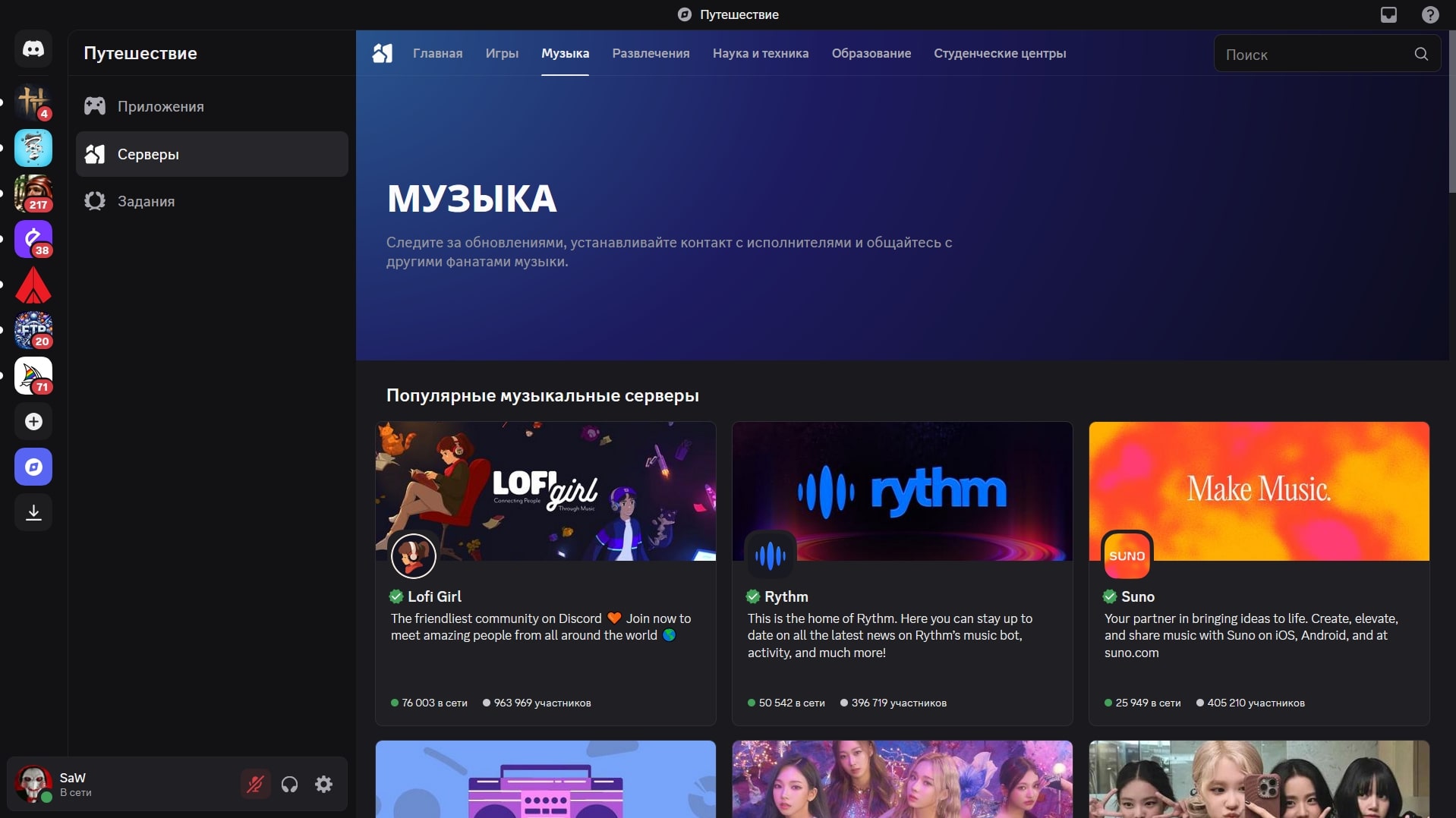Click '396 719 участников' on Rythm
Viewport: 1456px width, 818px height.
click(899, 703)
